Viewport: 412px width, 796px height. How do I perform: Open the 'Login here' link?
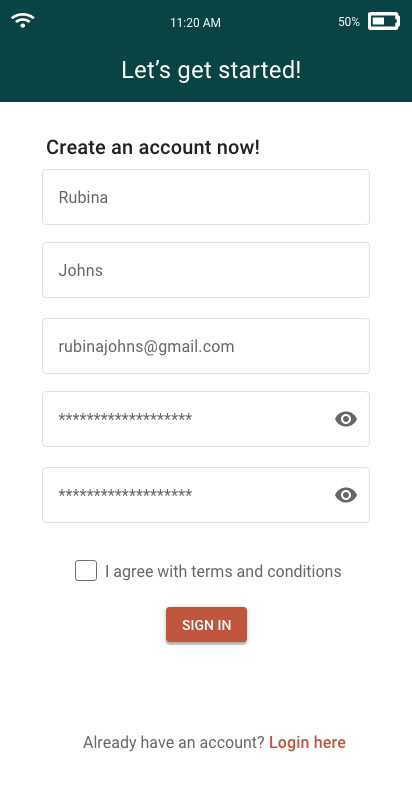(x=307, y=742)
